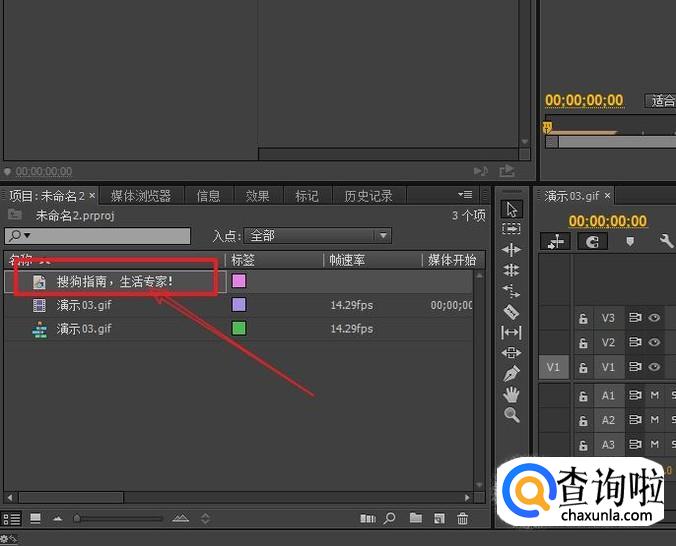This screenshot has width=676, height=546.
Task: Hide V3 track output eye
Action: coord(654,318)
